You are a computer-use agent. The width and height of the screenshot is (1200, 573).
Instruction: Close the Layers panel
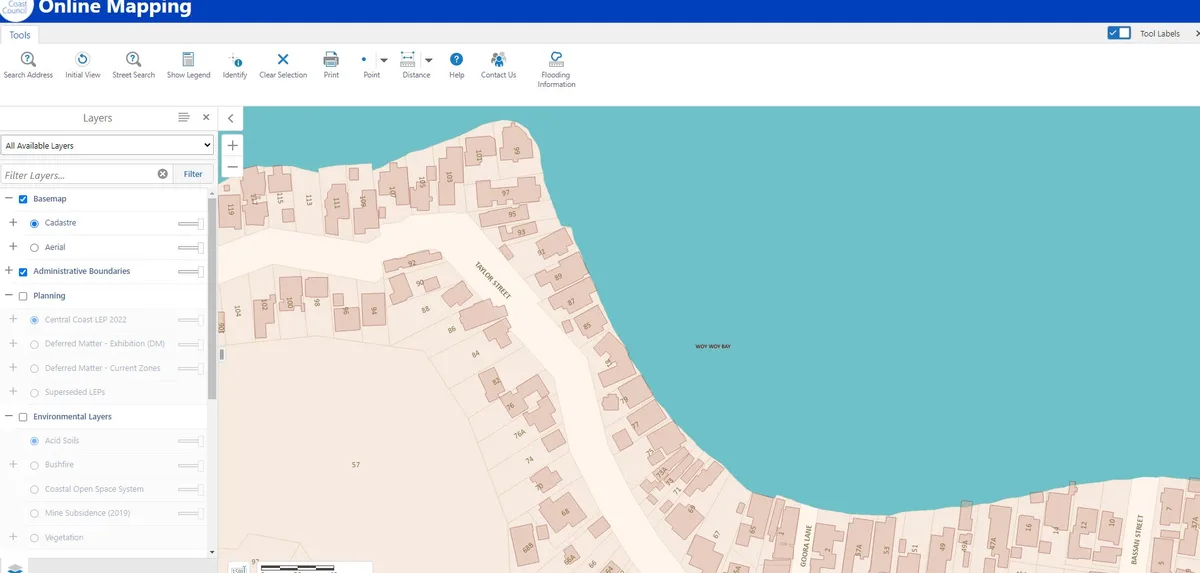206,117
